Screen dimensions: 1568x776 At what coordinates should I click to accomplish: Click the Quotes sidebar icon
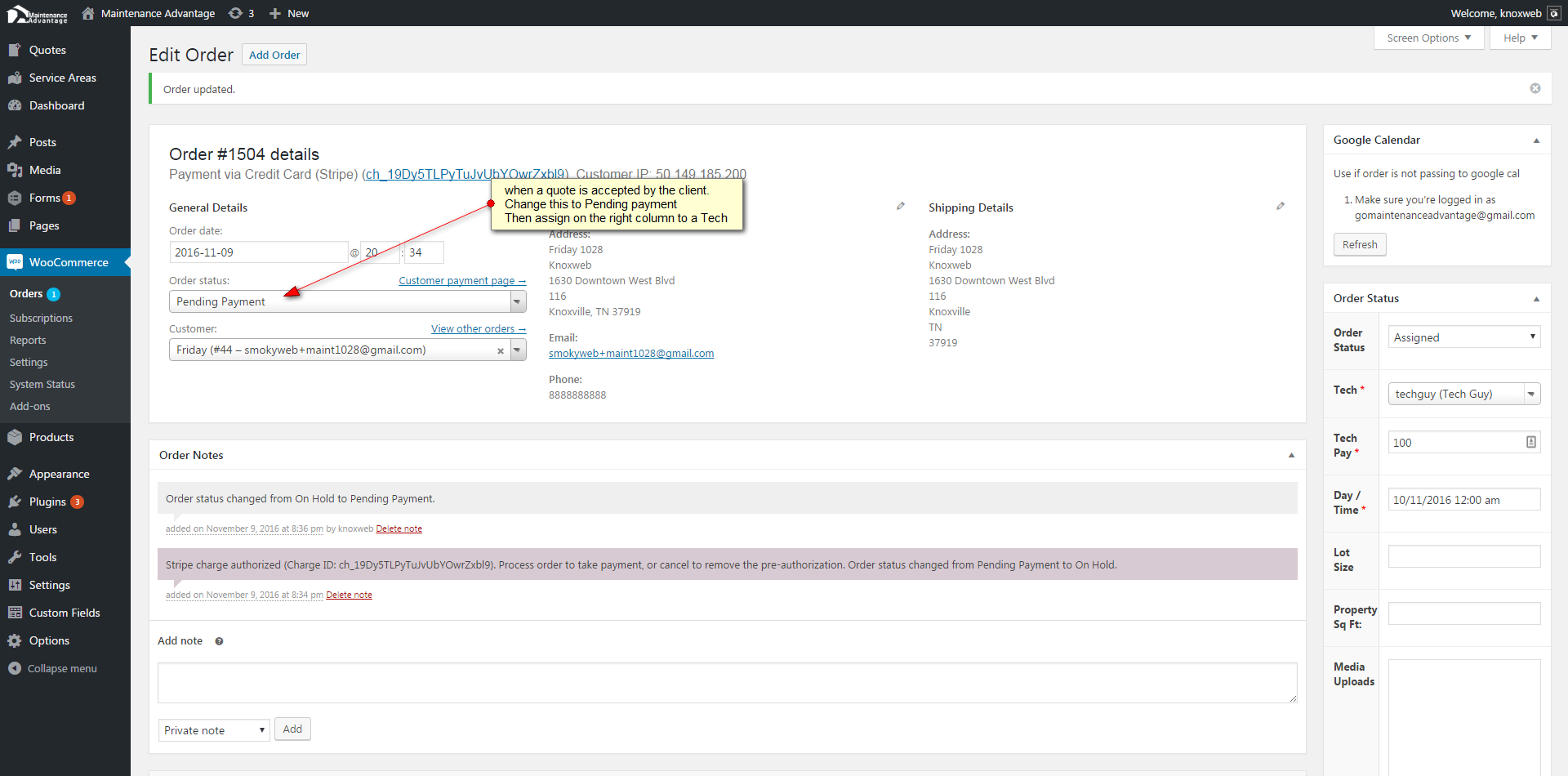tap(15, 50)
